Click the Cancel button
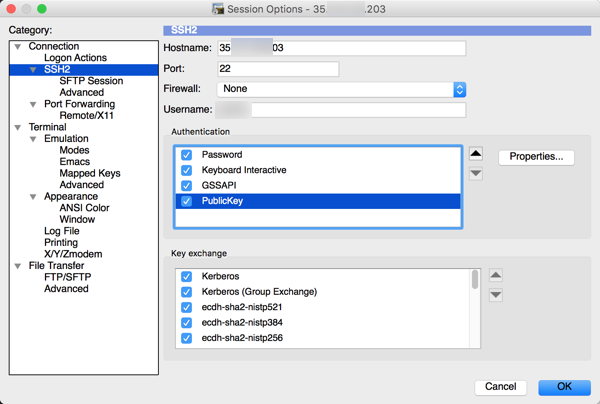 coord(501,387)
